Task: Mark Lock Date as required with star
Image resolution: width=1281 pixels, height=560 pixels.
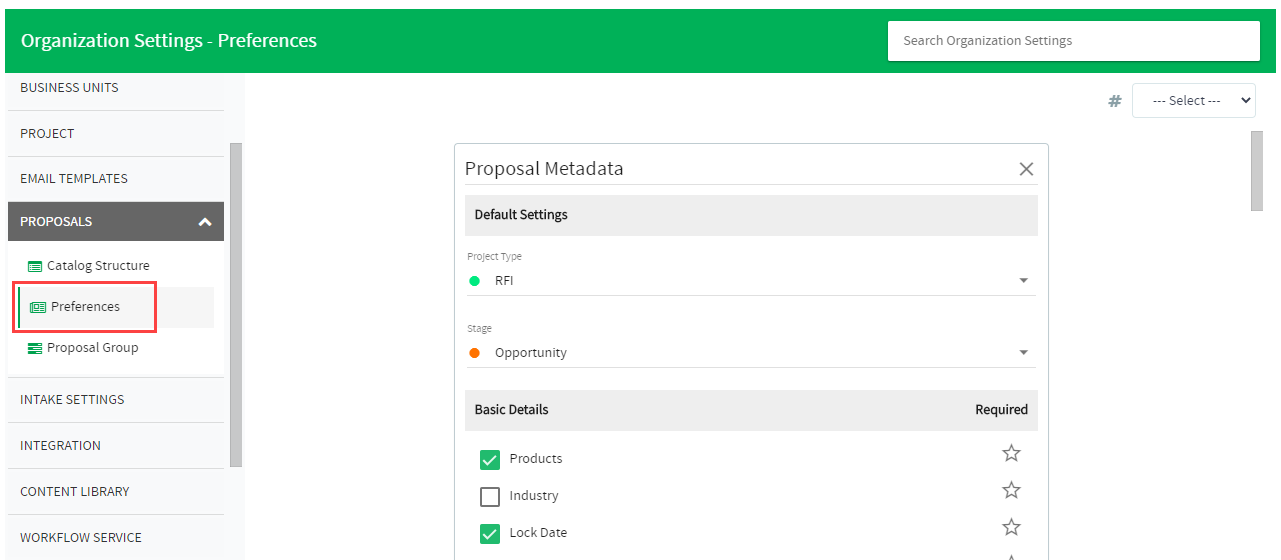Action: (x=1011, y=527)
